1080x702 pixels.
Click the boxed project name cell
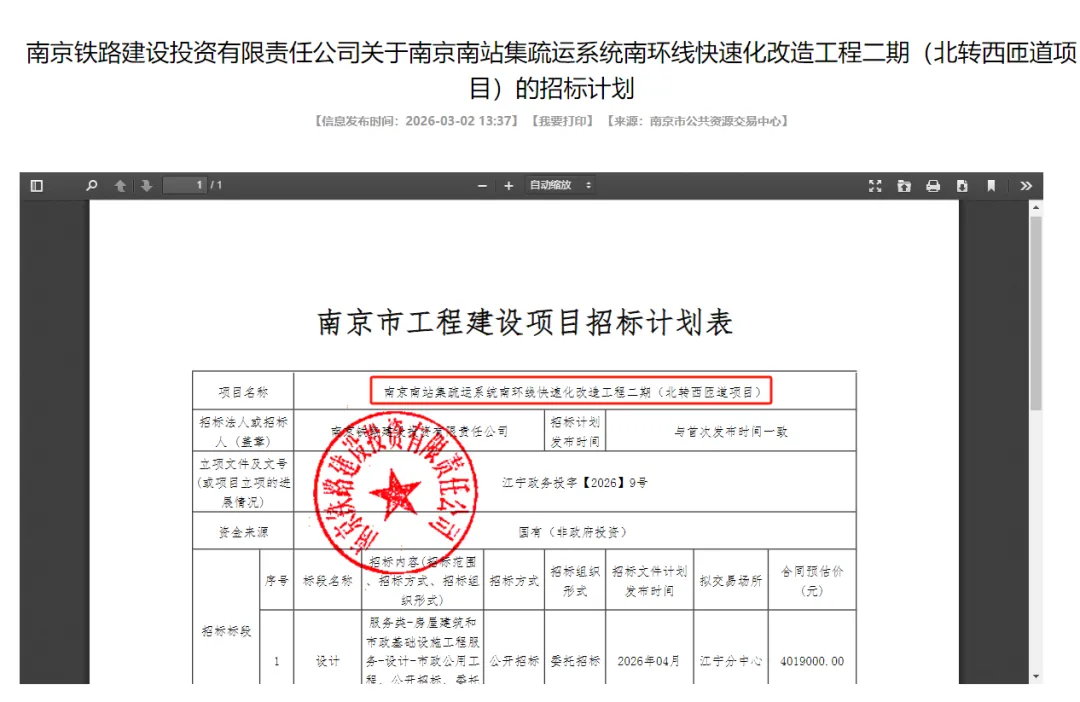pos(571,391)
